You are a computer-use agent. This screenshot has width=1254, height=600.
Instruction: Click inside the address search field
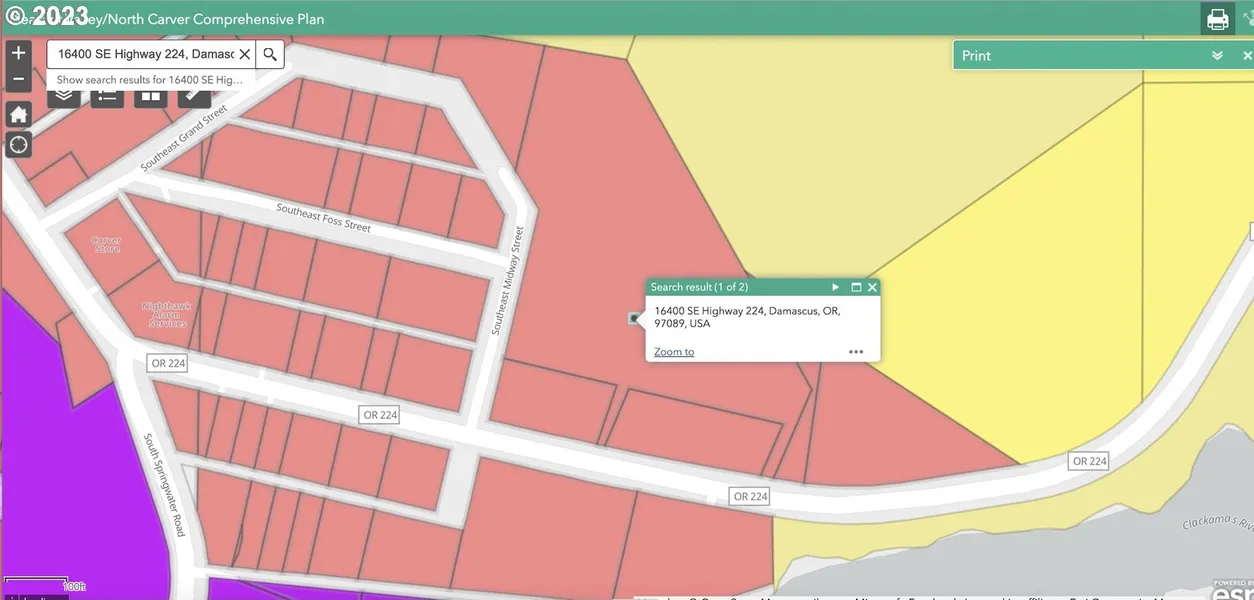[x=145, y=54]
